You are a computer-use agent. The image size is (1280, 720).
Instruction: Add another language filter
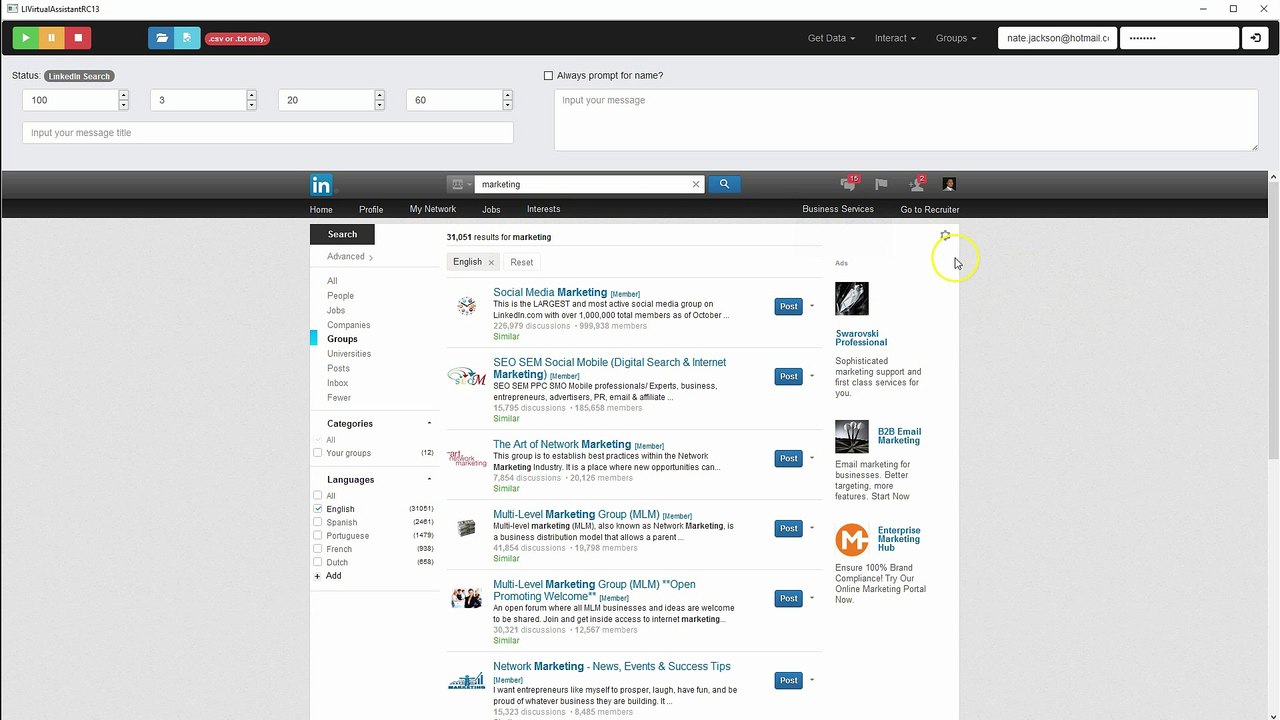(328, 576)
